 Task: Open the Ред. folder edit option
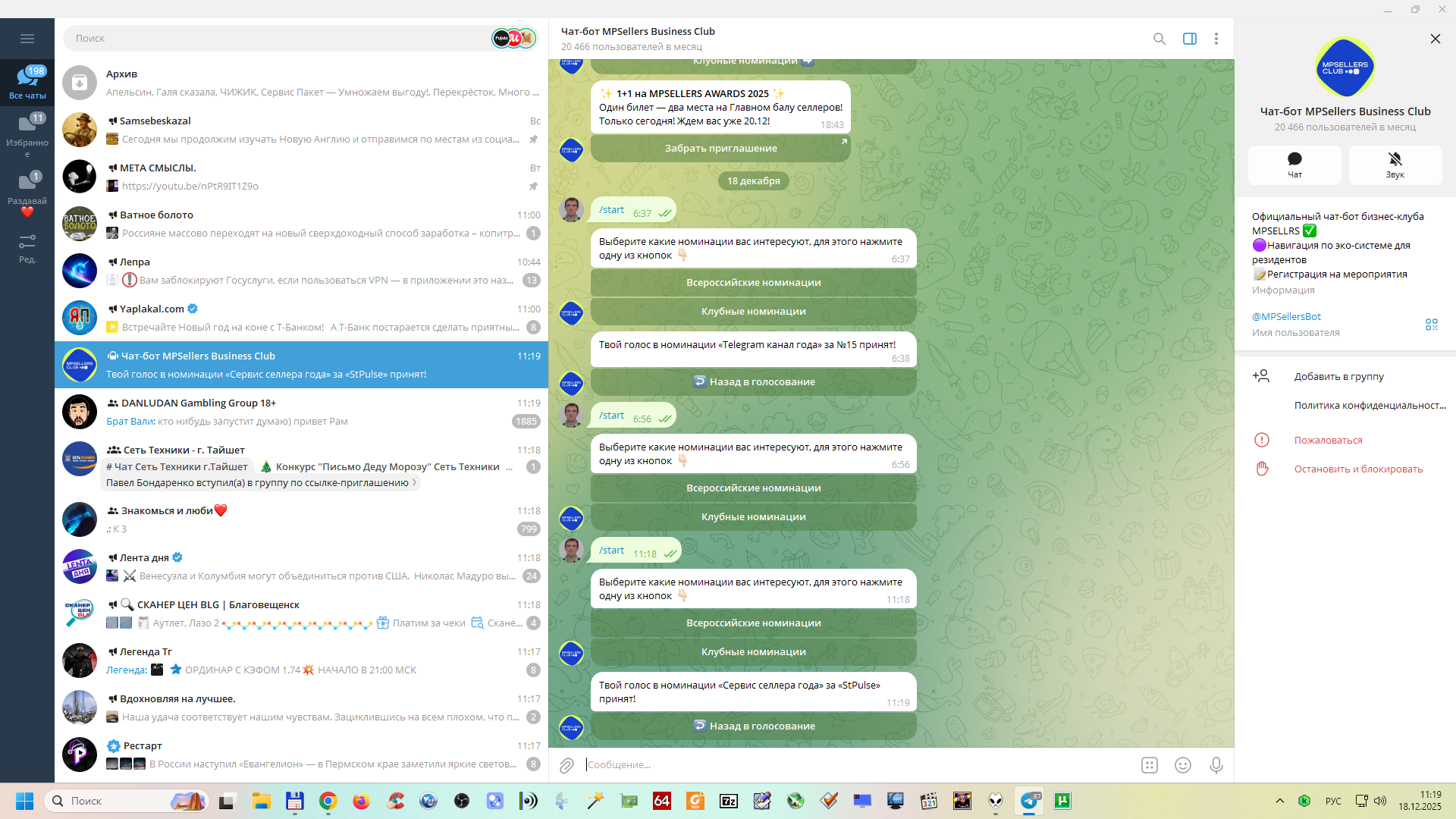pyautogui.click(x=27, y=249)
